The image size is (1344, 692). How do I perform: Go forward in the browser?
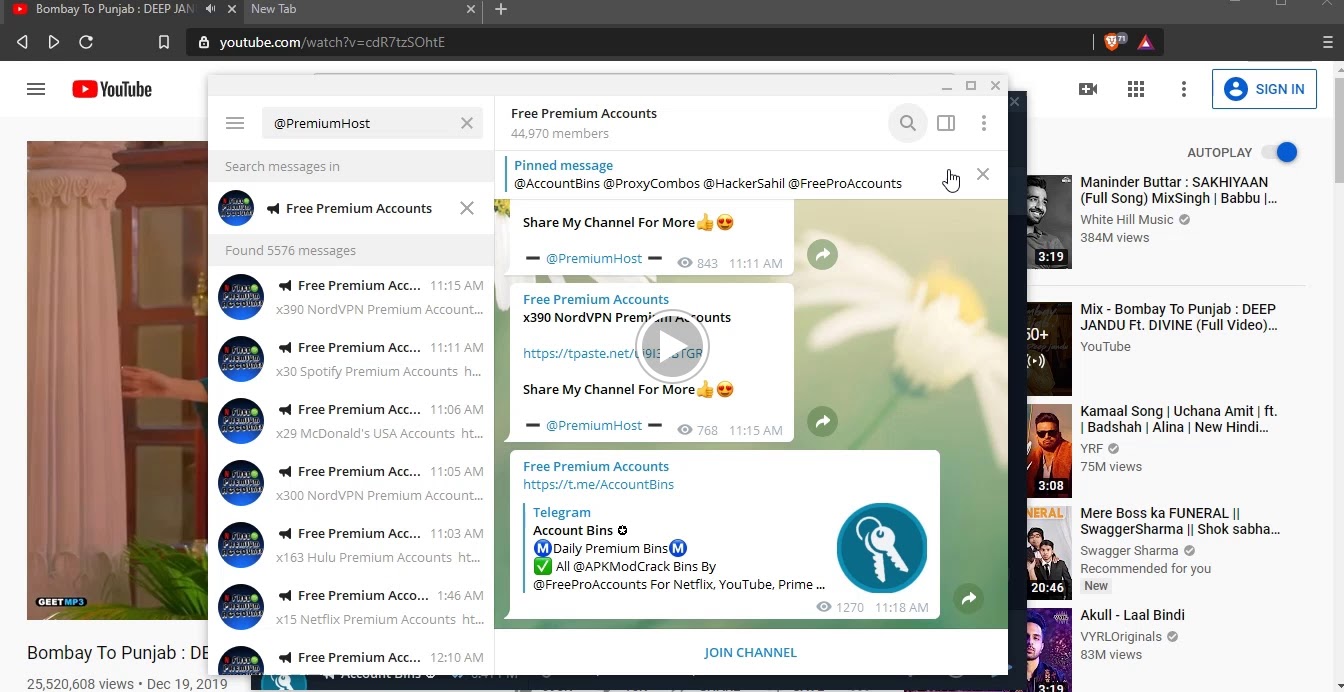54,42
